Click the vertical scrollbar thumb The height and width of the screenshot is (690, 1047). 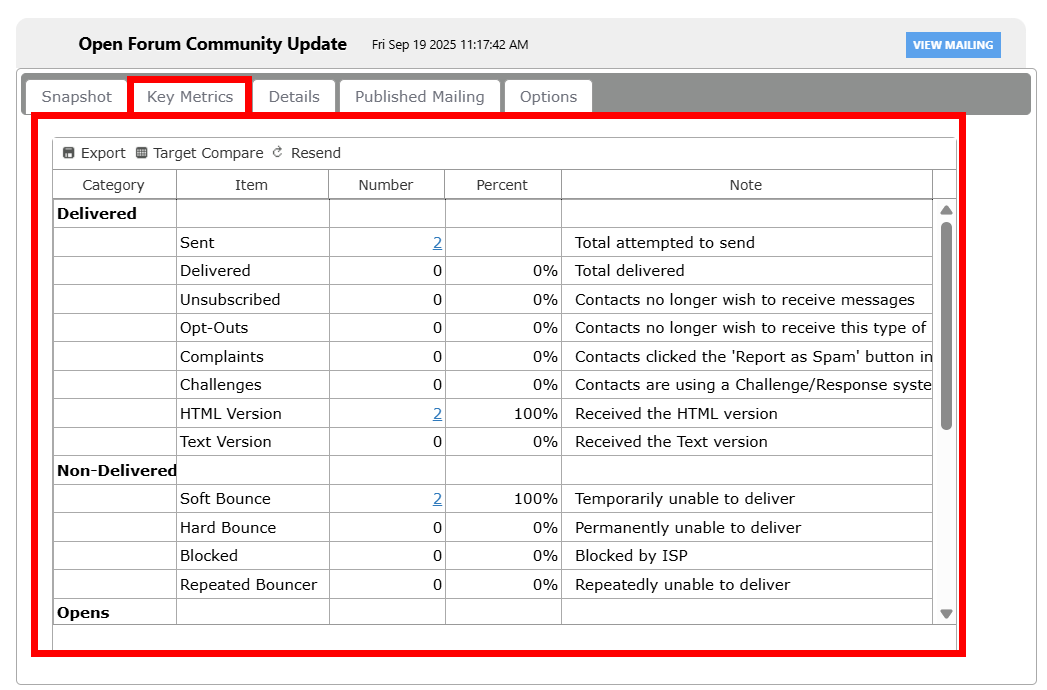click(x=946, y=325)
